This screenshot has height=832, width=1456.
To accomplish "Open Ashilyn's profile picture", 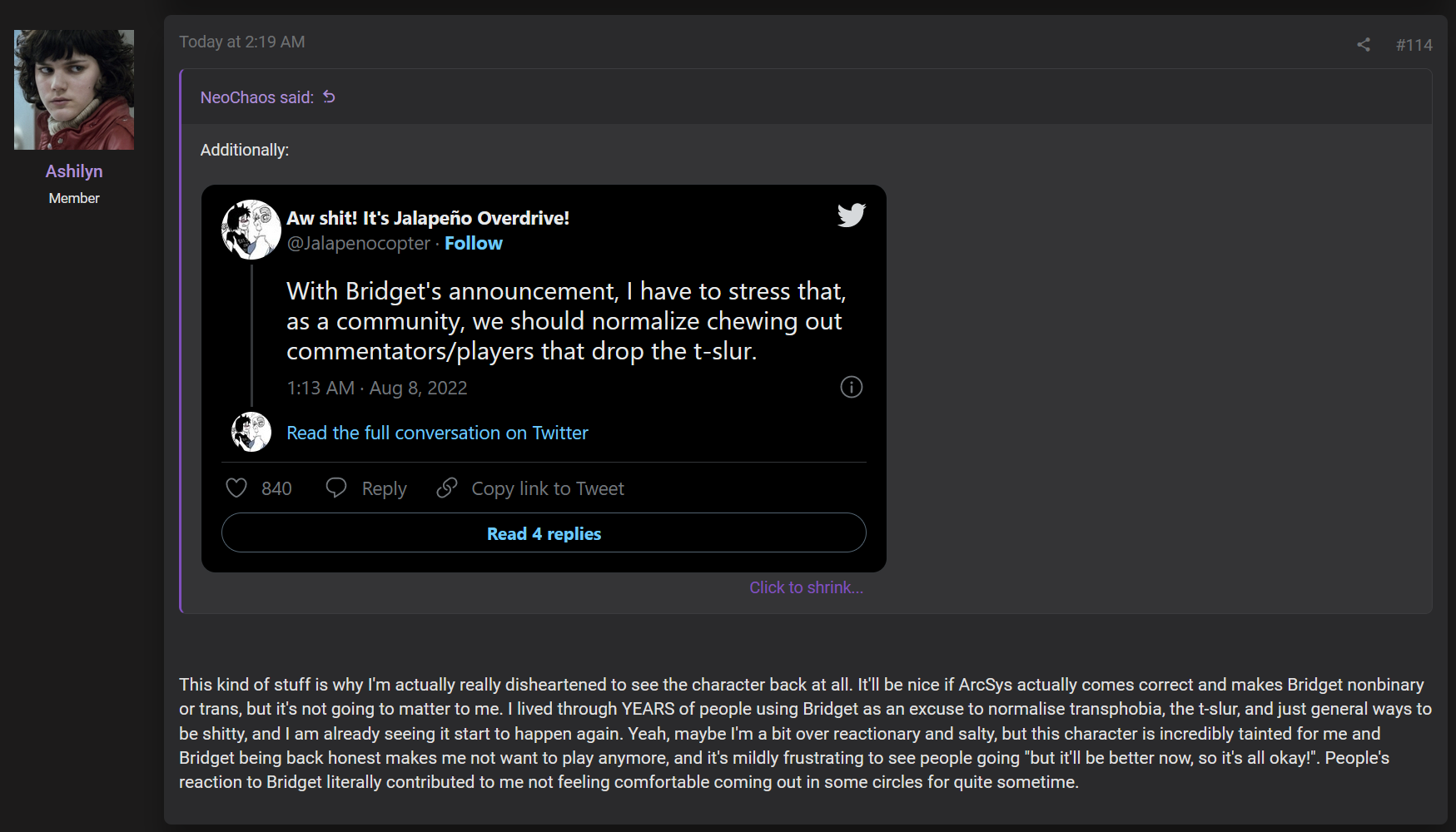I will [74, 90].
